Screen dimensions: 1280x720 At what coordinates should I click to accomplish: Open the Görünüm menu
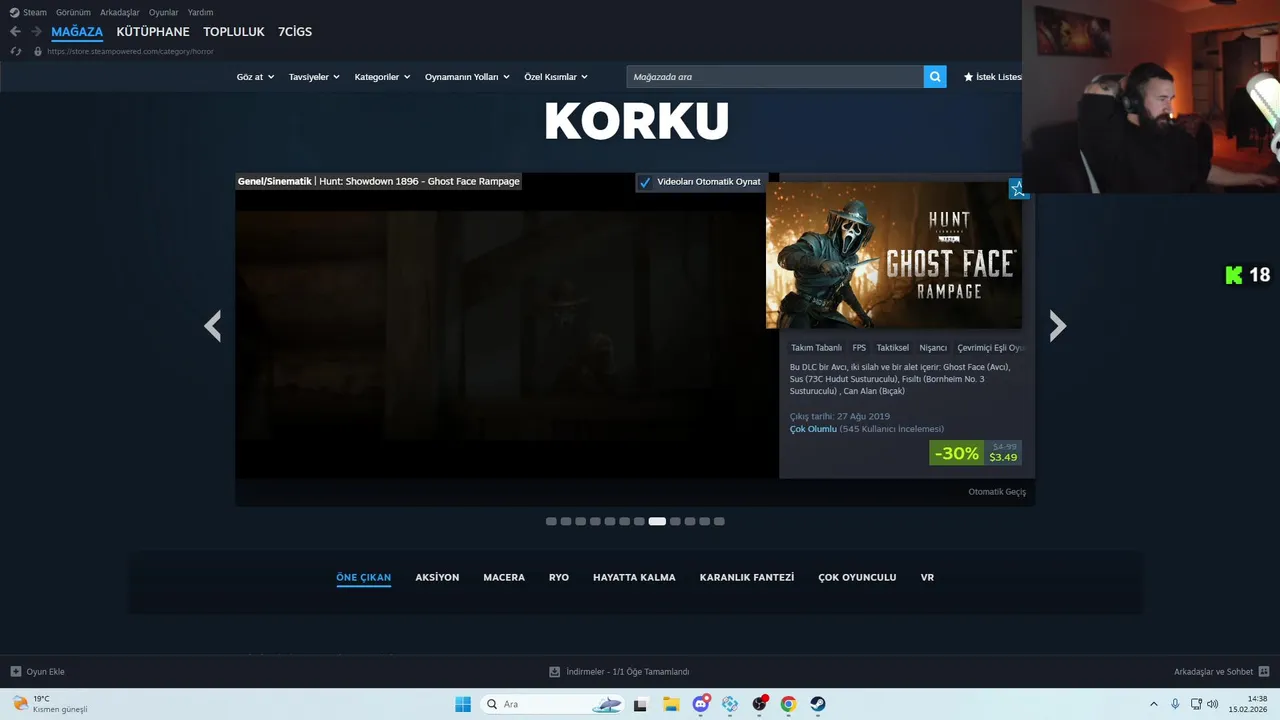click(x=73, y=12)
